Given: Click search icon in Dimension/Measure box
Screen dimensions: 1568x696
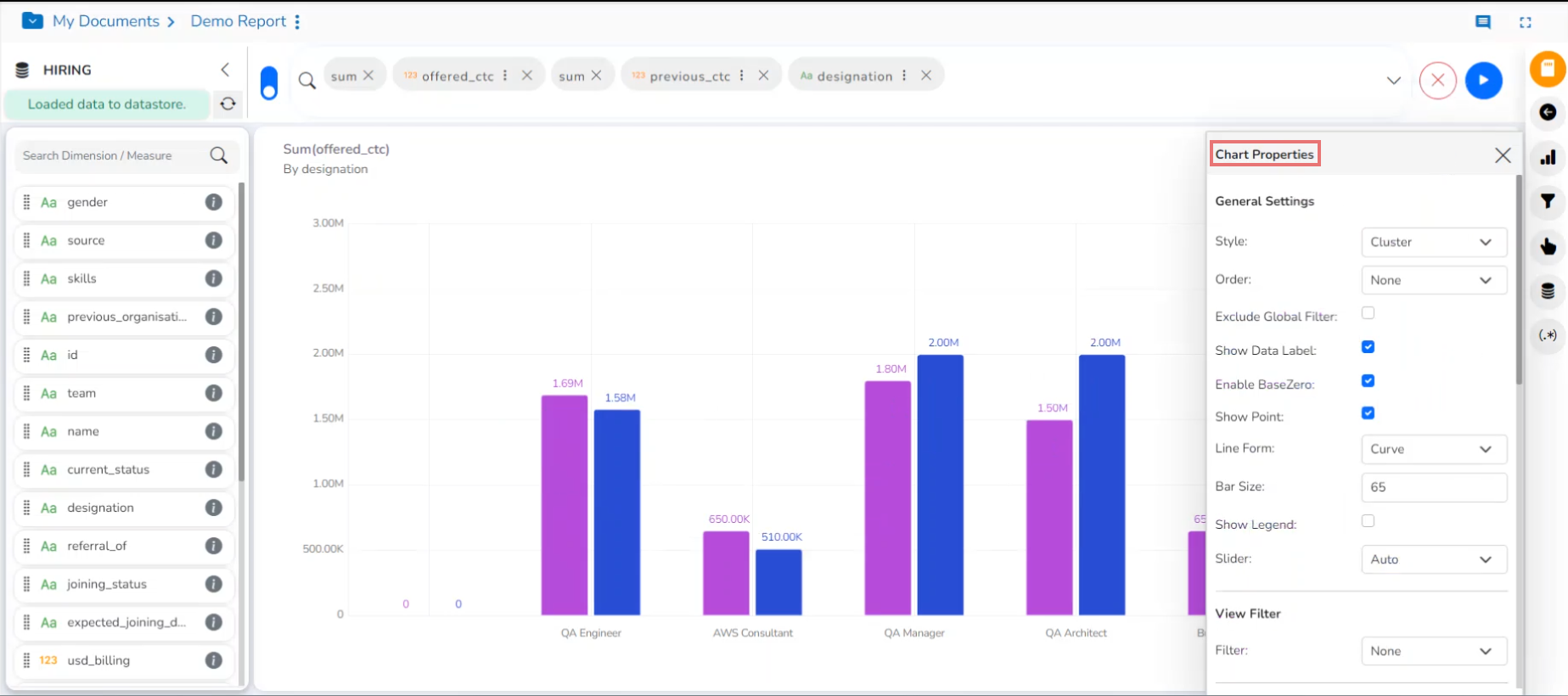Looking at the screenshot, I should click(x=219, y=155).
